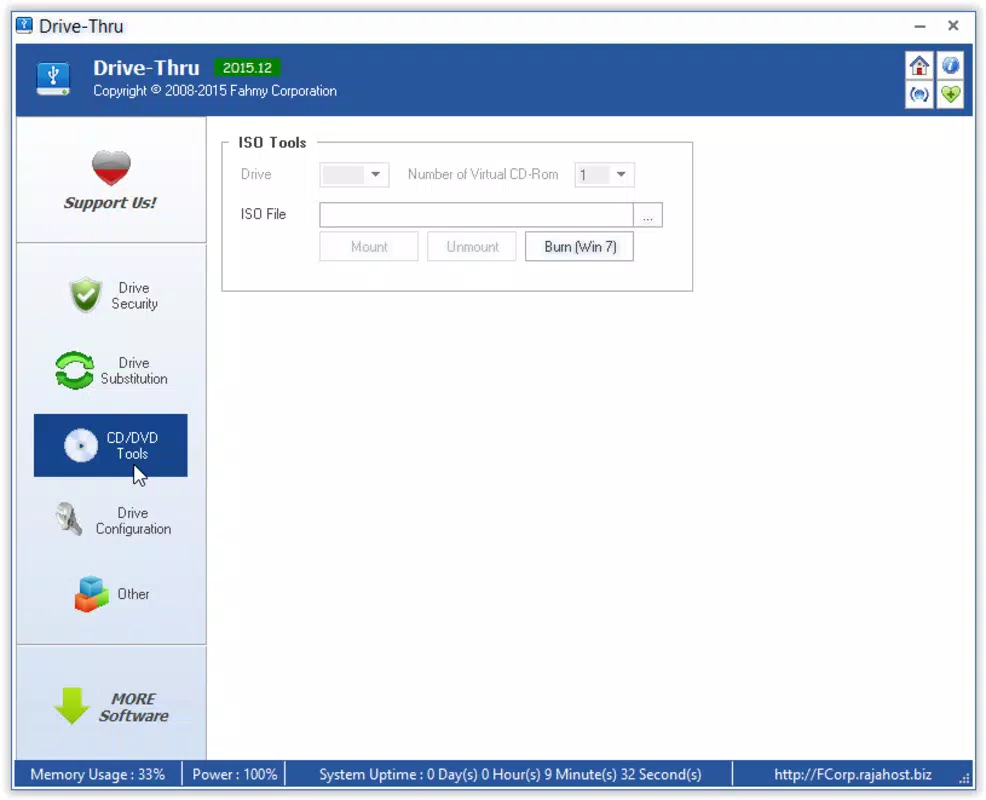The height and width of the screenshot is (800, 986).
Task: Click the Copyright Fahmy Corporation text
Action: (215, 91)
